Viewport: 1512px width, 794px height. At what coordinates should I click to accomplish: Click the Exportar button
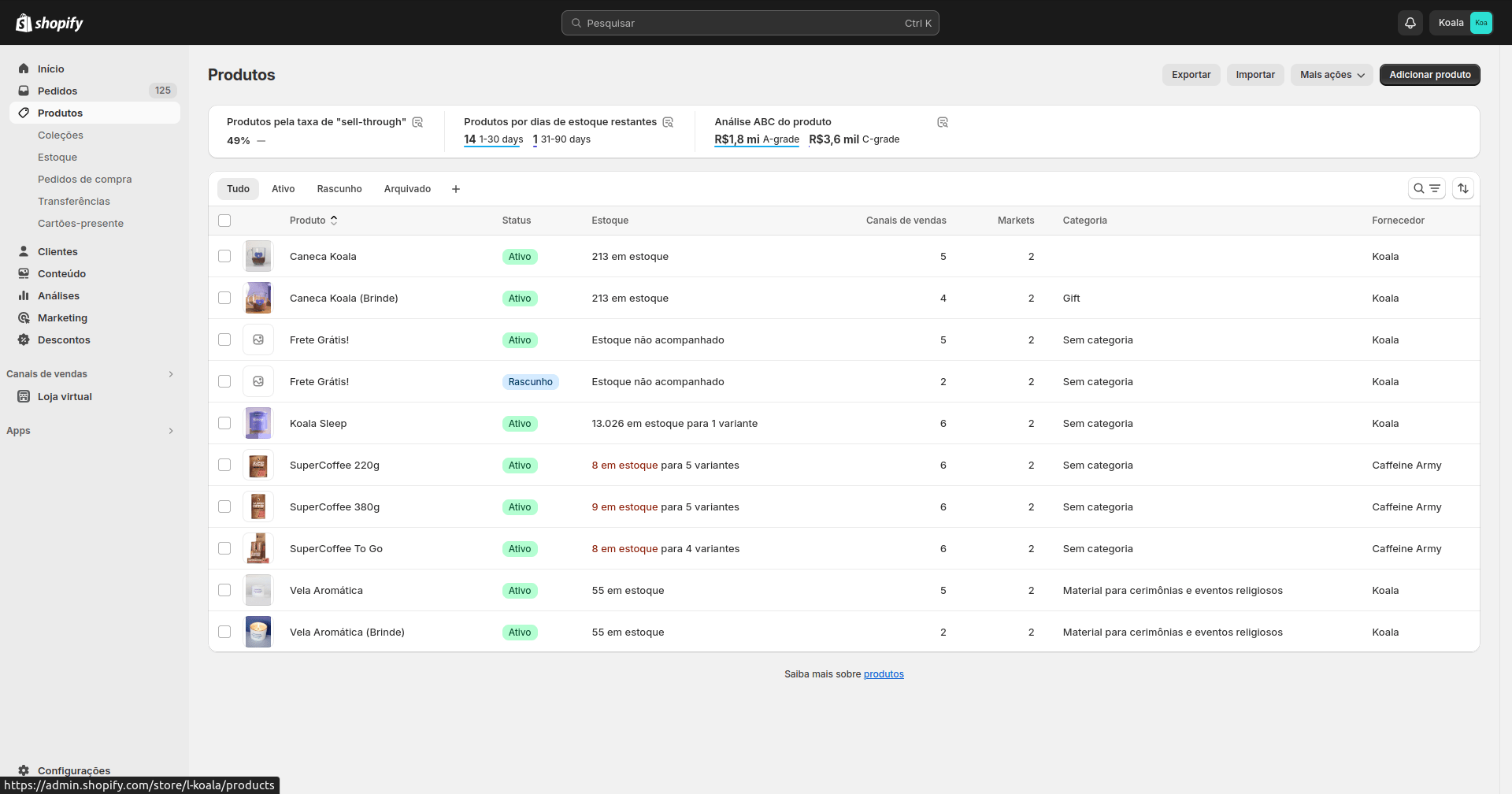coord(1191,75)
